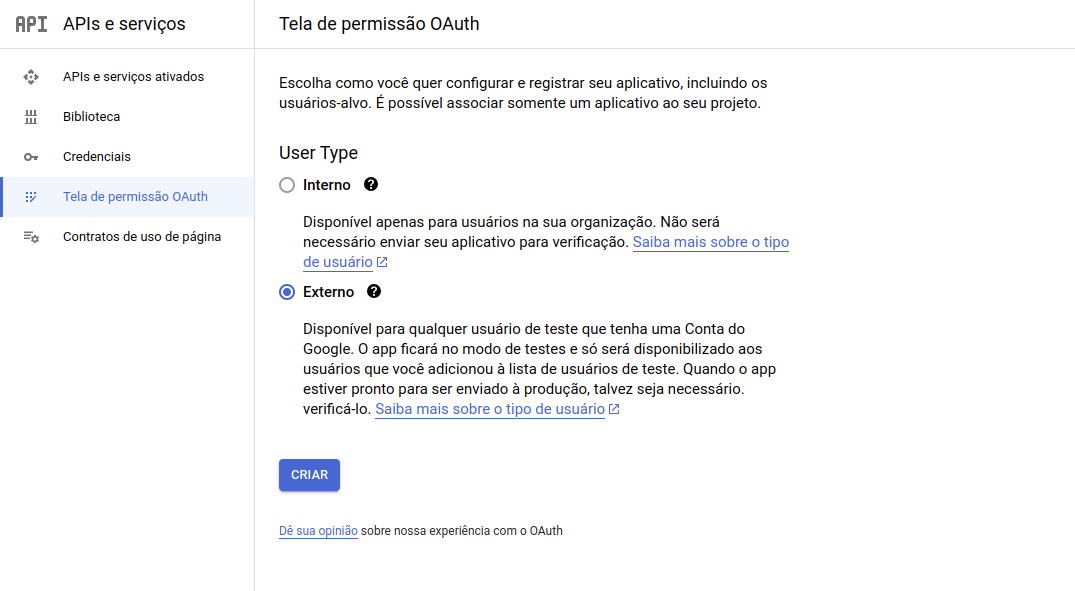
Task: Open the Credenciais sidebar item
Action: [128, 157]
